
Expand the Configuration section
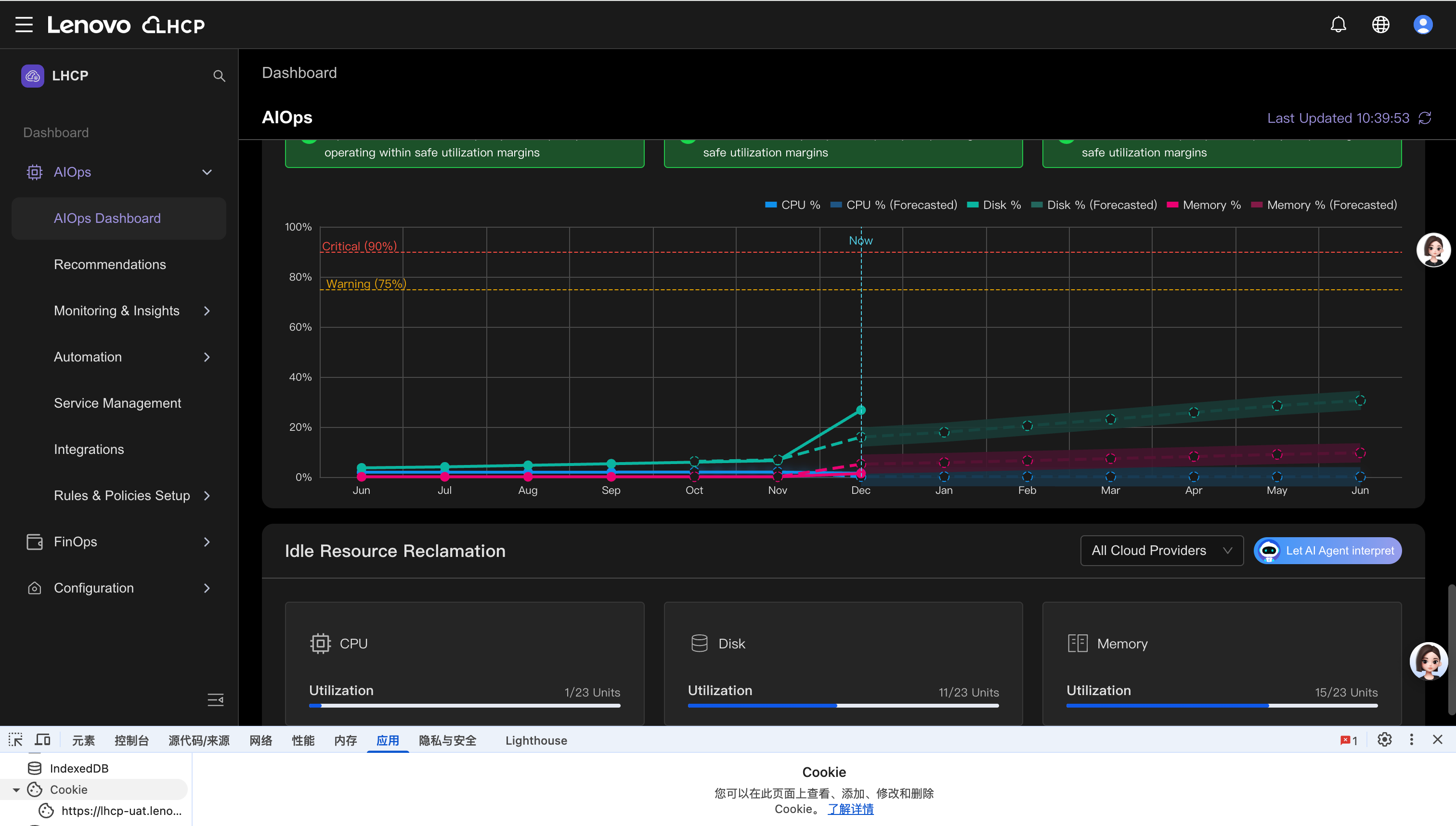click(207, 588)
